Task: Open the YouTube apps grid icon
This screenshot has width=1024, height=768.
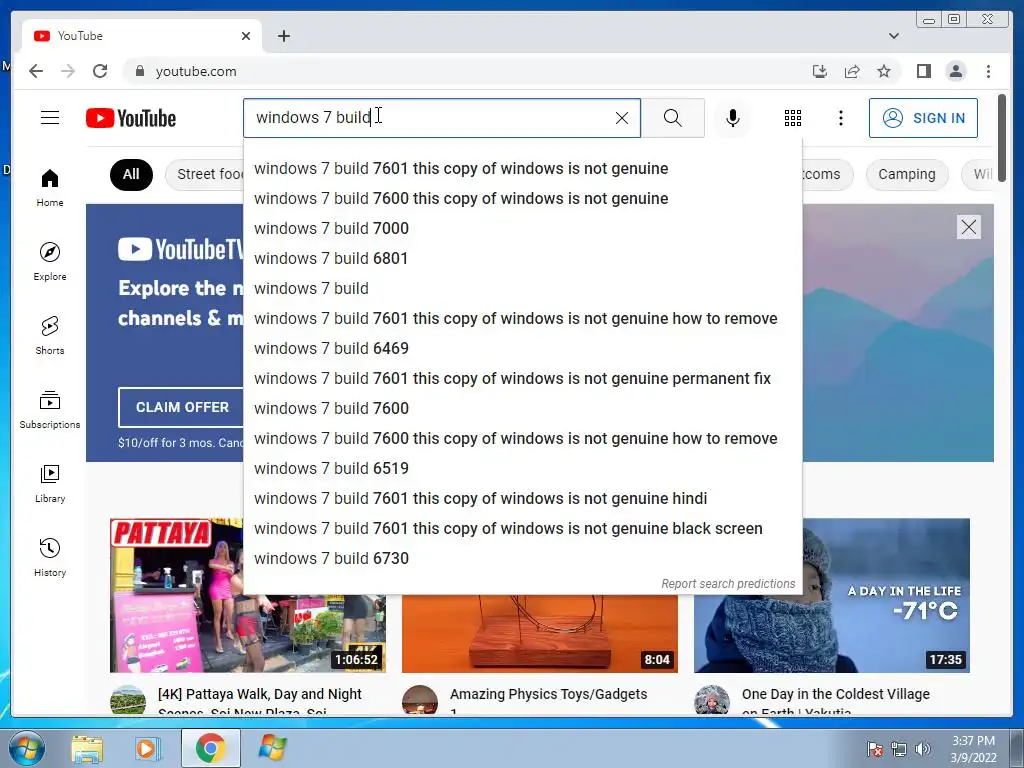Action: point(793,118)
